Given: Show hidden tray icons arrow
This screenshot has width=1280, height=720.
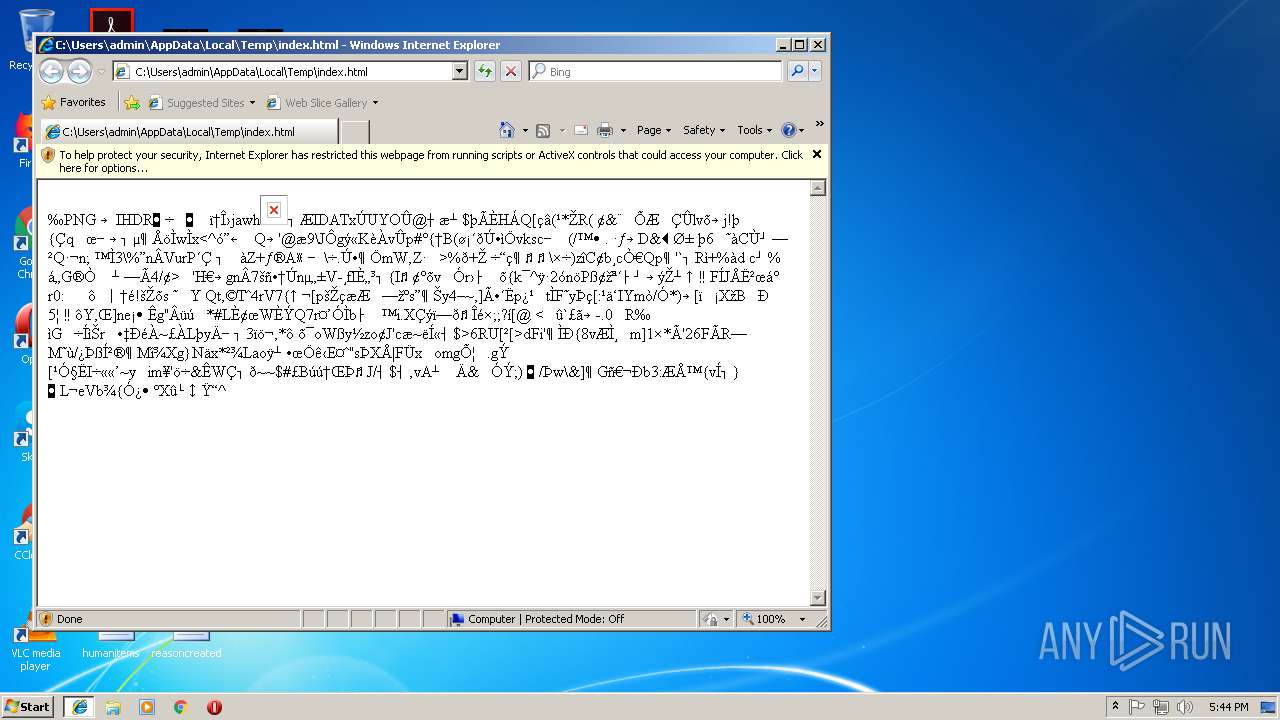Looking at the screenshot, I should point(1115,706).
